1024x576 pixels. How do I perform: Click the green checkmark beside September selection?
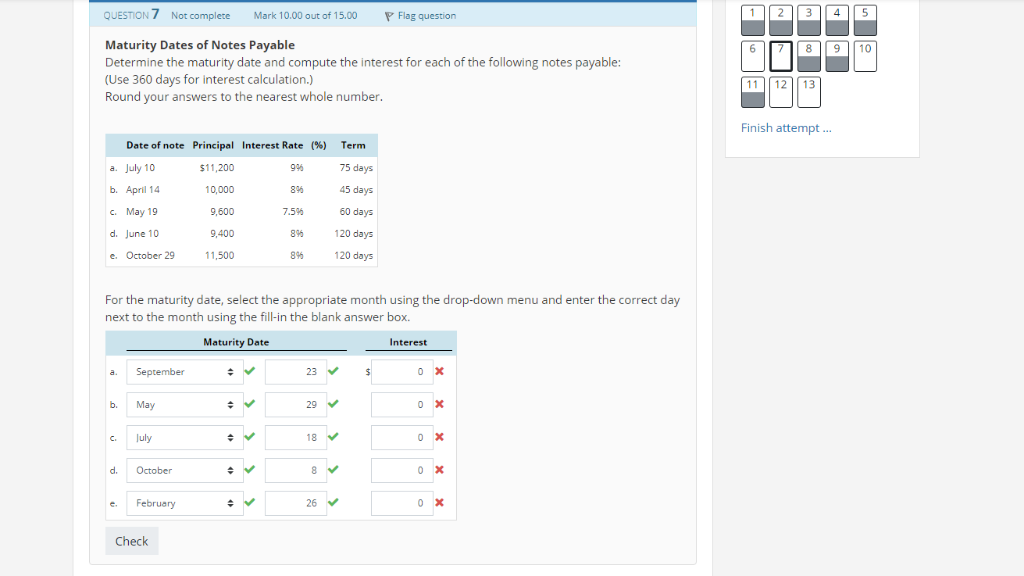[x=249, y=371]
